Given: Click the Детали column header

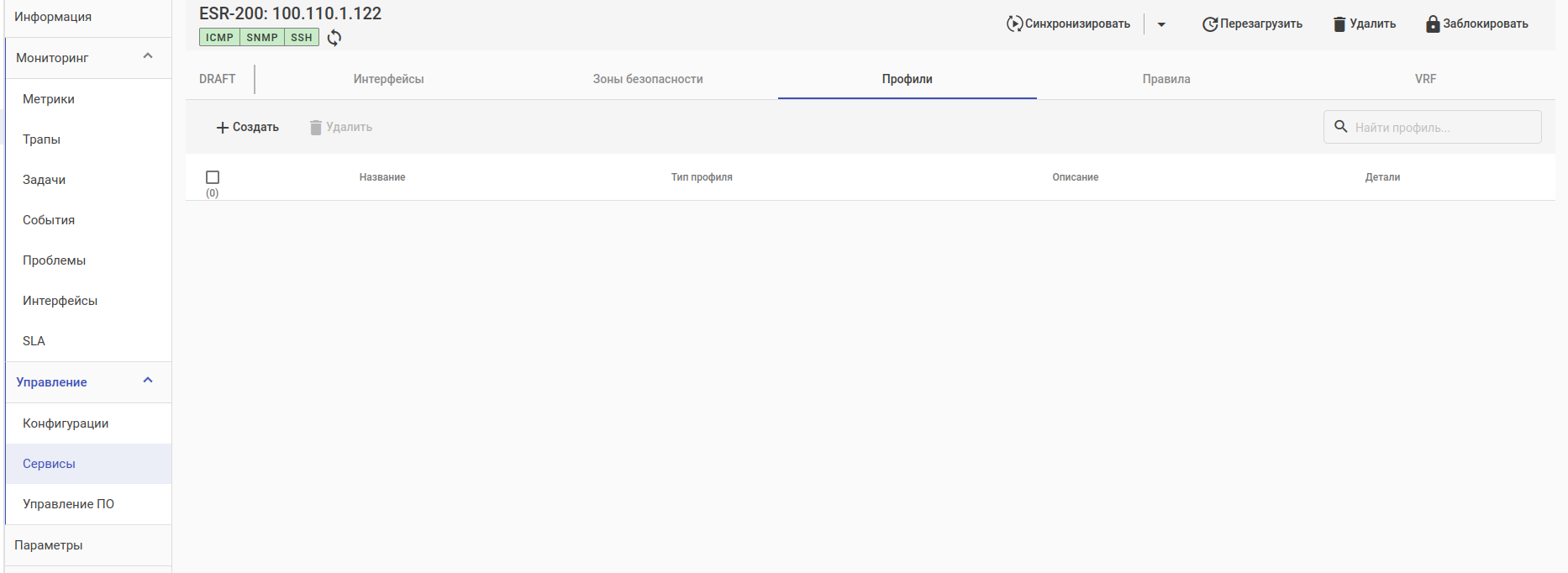Looking at the screenshot, I should [1382, 177].
